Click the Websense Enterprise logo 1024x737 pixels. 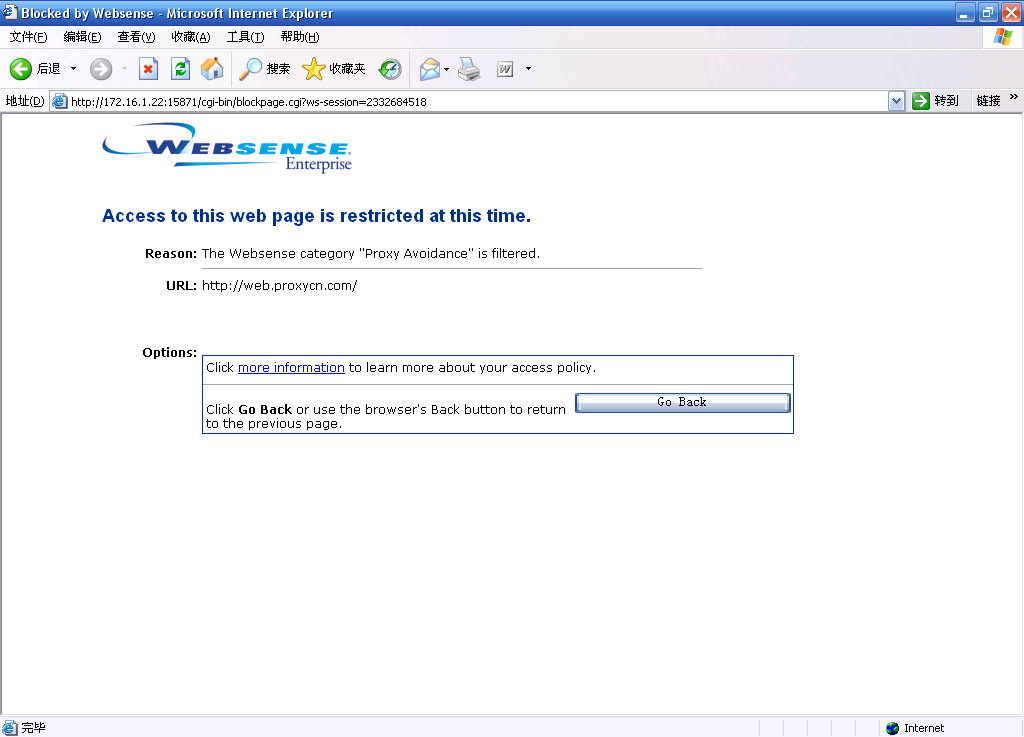tap(227, 148)
